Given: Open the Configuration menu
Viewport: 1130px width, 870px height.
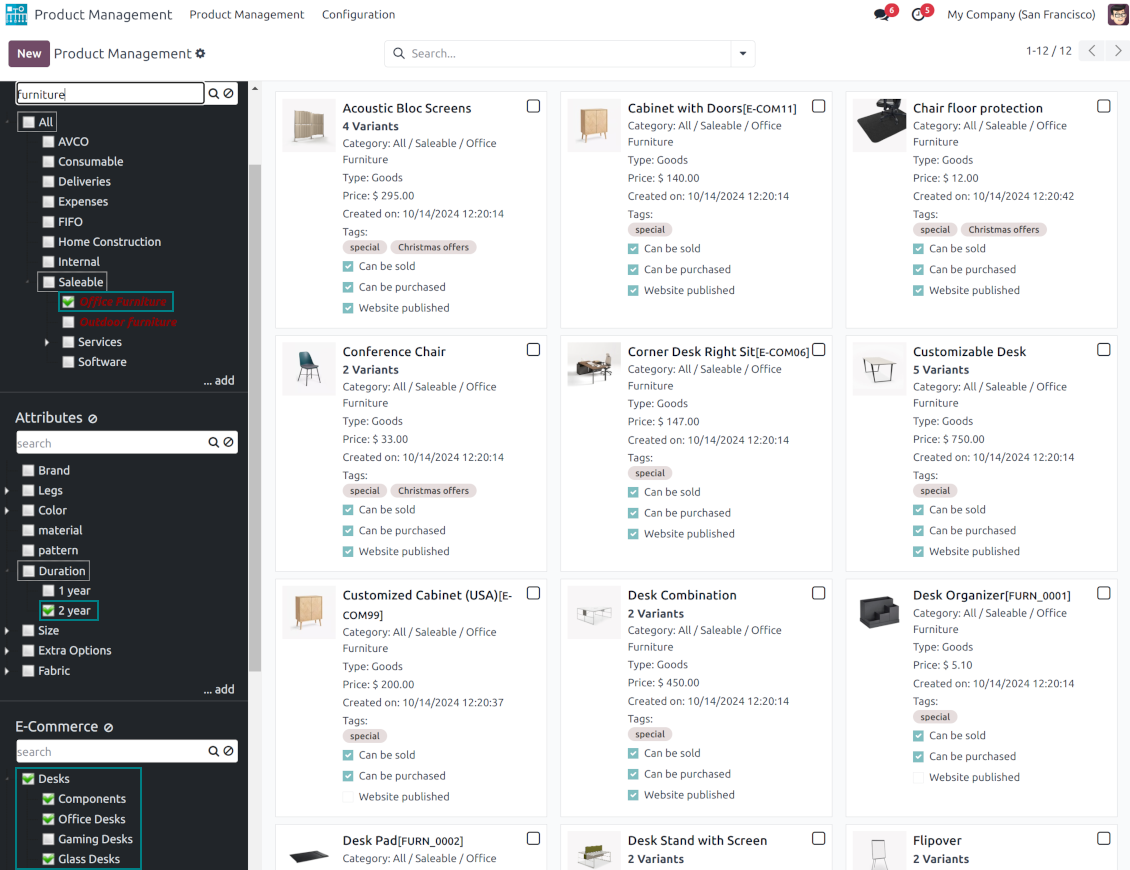Looking at the screenshot, I should 358,15.
